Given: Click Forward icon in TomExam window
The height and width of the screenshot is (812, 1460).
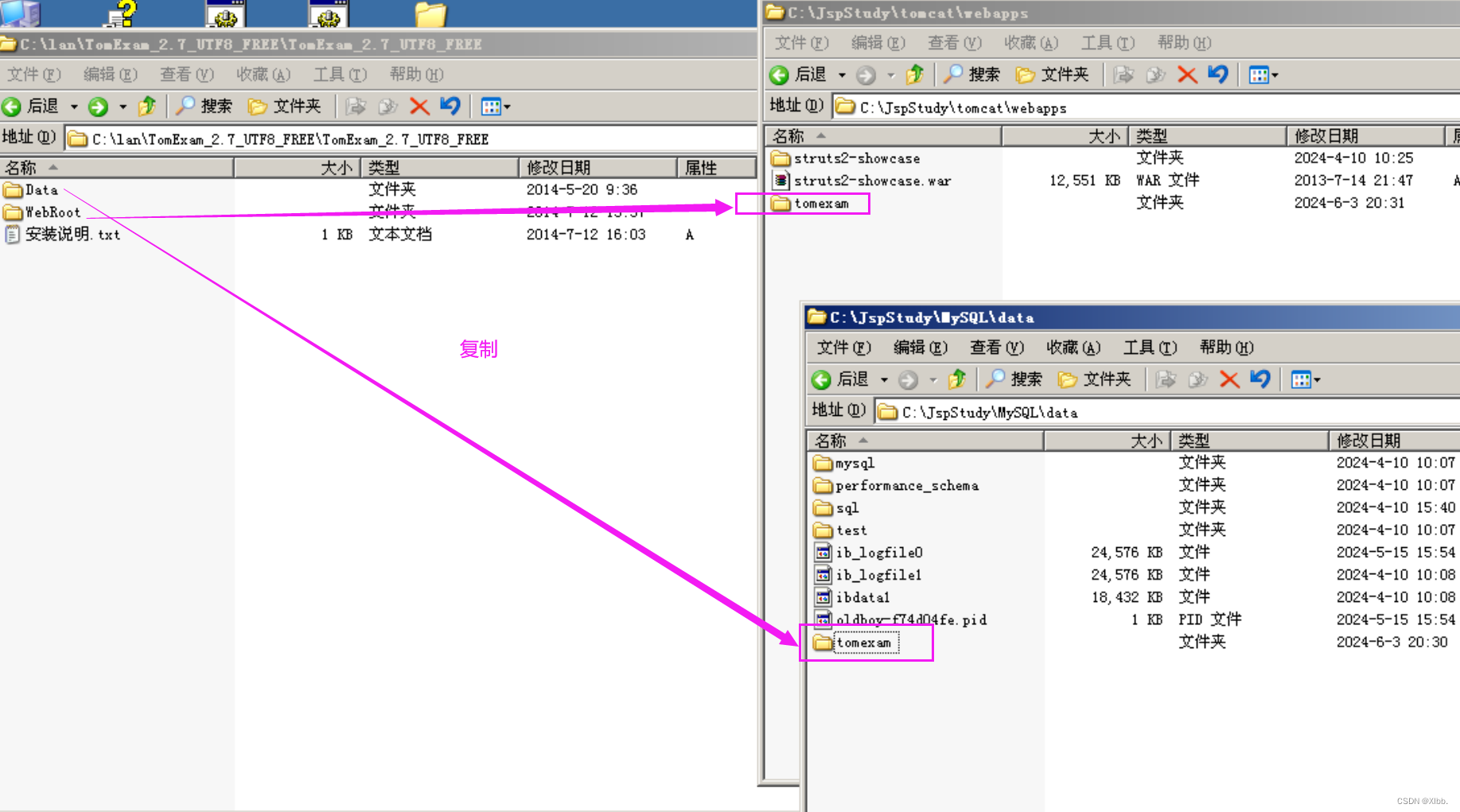Looking at the screenshot, I should [98, 107].
